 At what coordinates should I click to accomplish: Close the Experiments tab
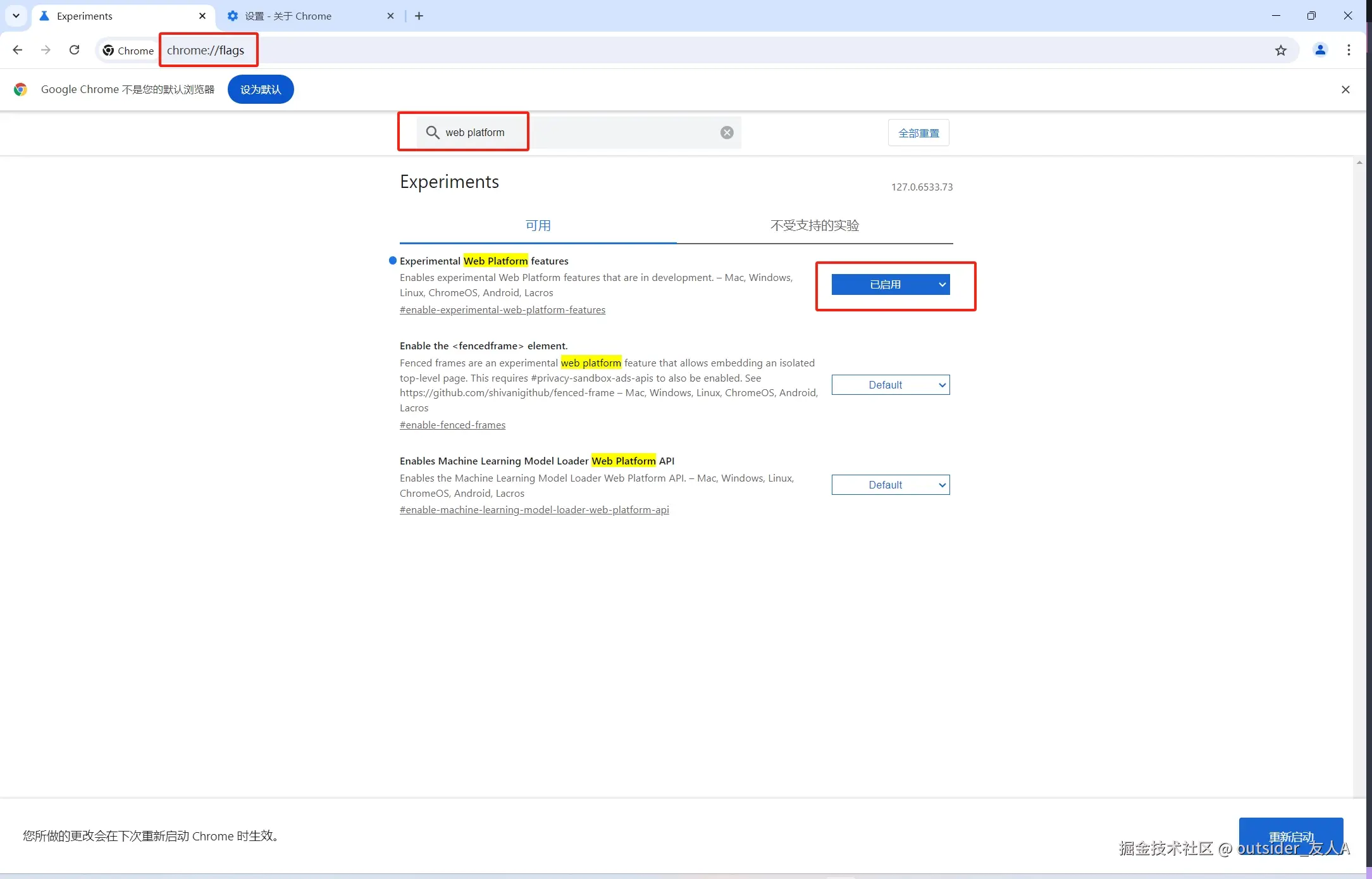point(202,16)
